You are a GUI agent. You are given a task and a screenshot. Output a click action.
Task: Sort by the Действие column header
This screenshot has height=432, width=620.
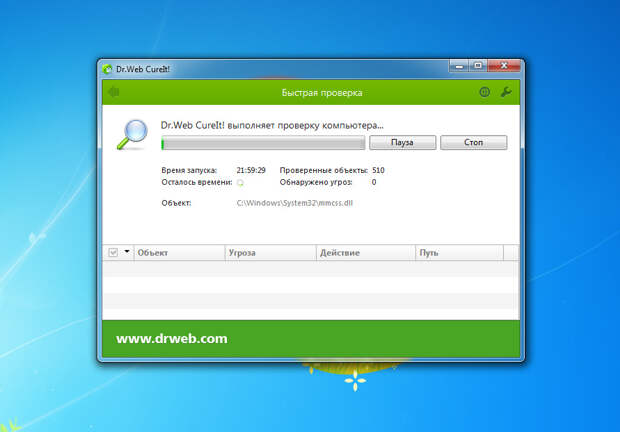coord(366,253)
